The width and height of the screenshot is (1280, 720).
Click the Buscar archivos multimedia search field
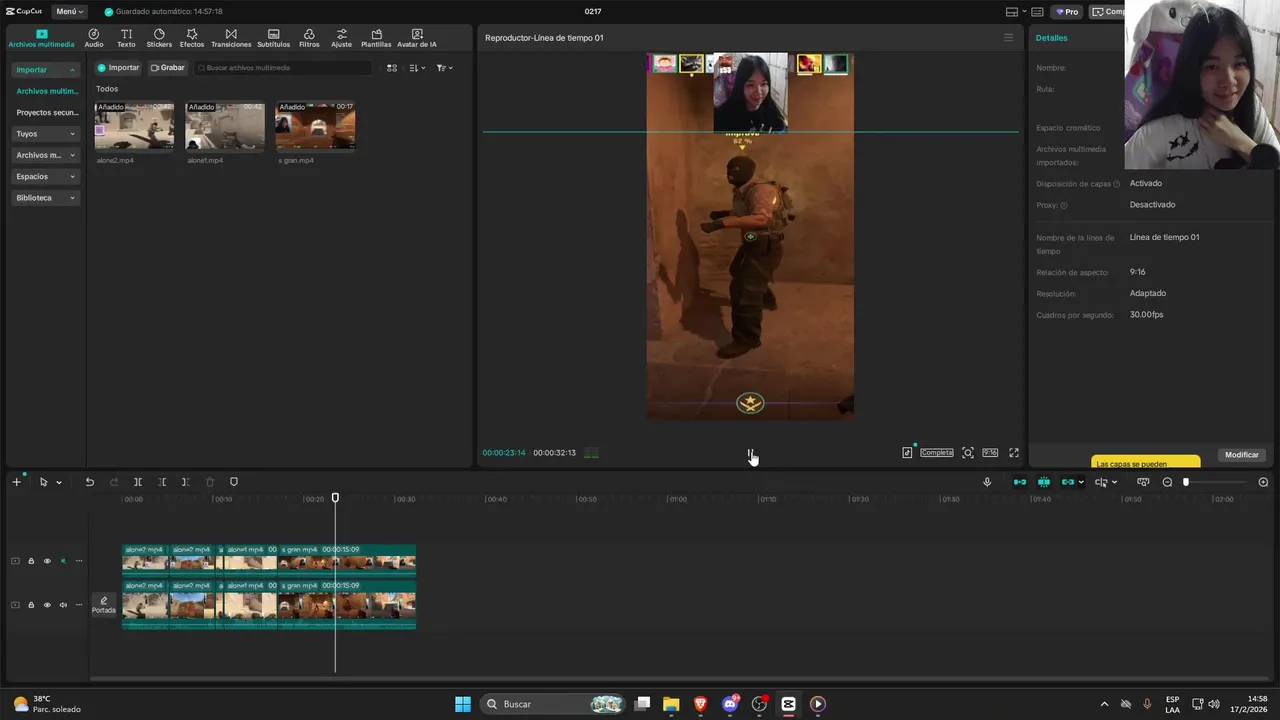(282, 68)
